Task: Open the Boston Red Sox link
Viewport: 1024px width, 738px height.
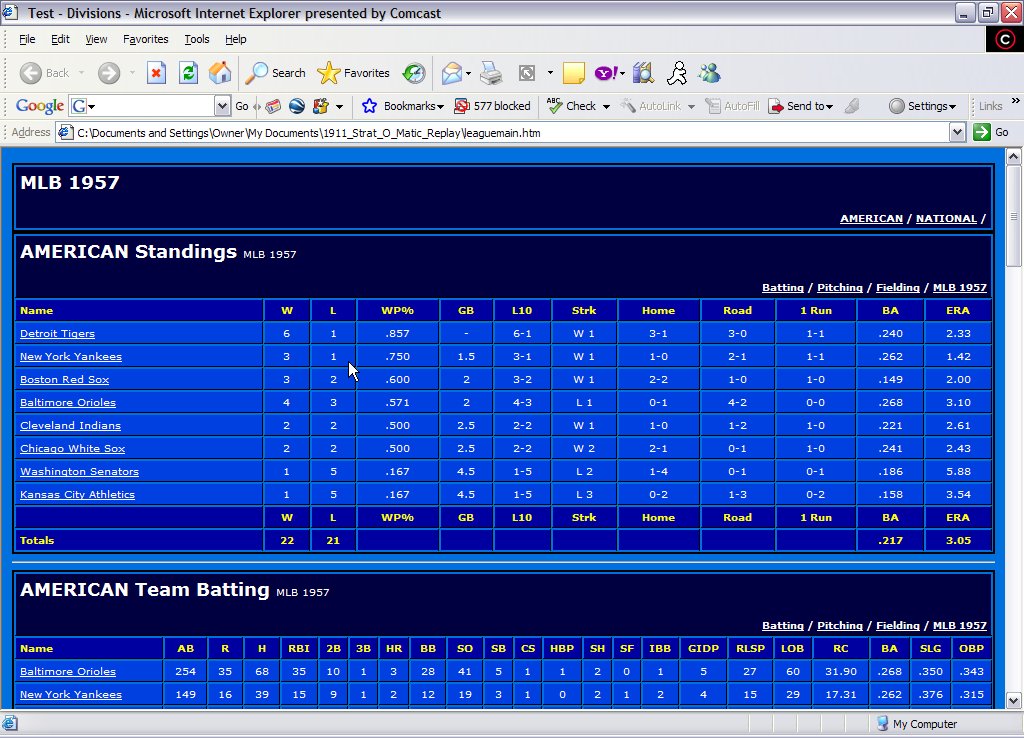Action: 65,379
